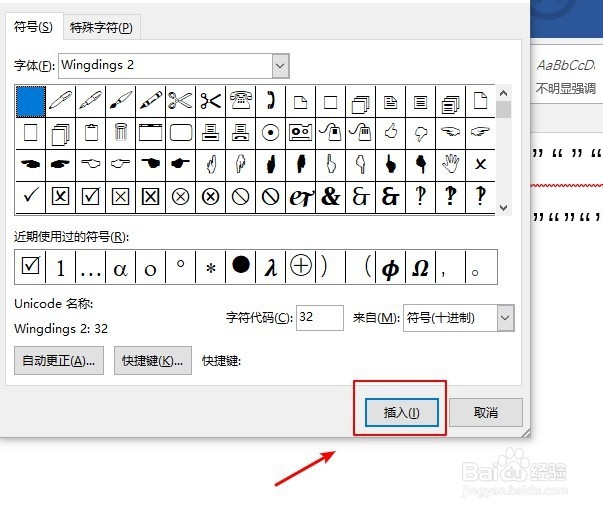Switch to the 特殊字符(P) tab

click(x=102, y=28)
